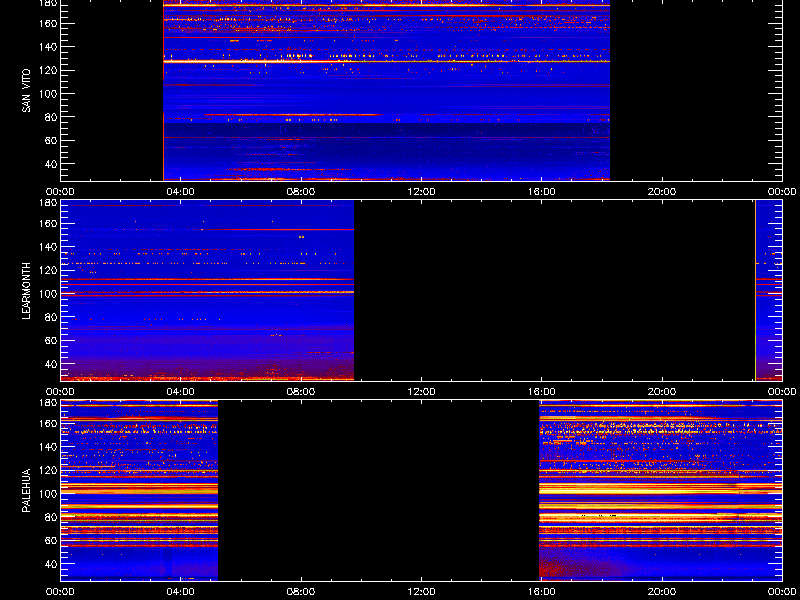This screenshot has width=800, height=600.
Task: Click the Learmonth morning spectrogram data region
Action: [207, 290]
